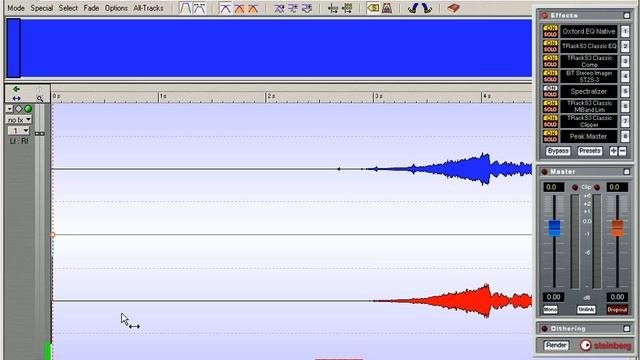Screen dimensions: 640x360
Task: Collapse the Master panel square button
Action: click(627, 172)
